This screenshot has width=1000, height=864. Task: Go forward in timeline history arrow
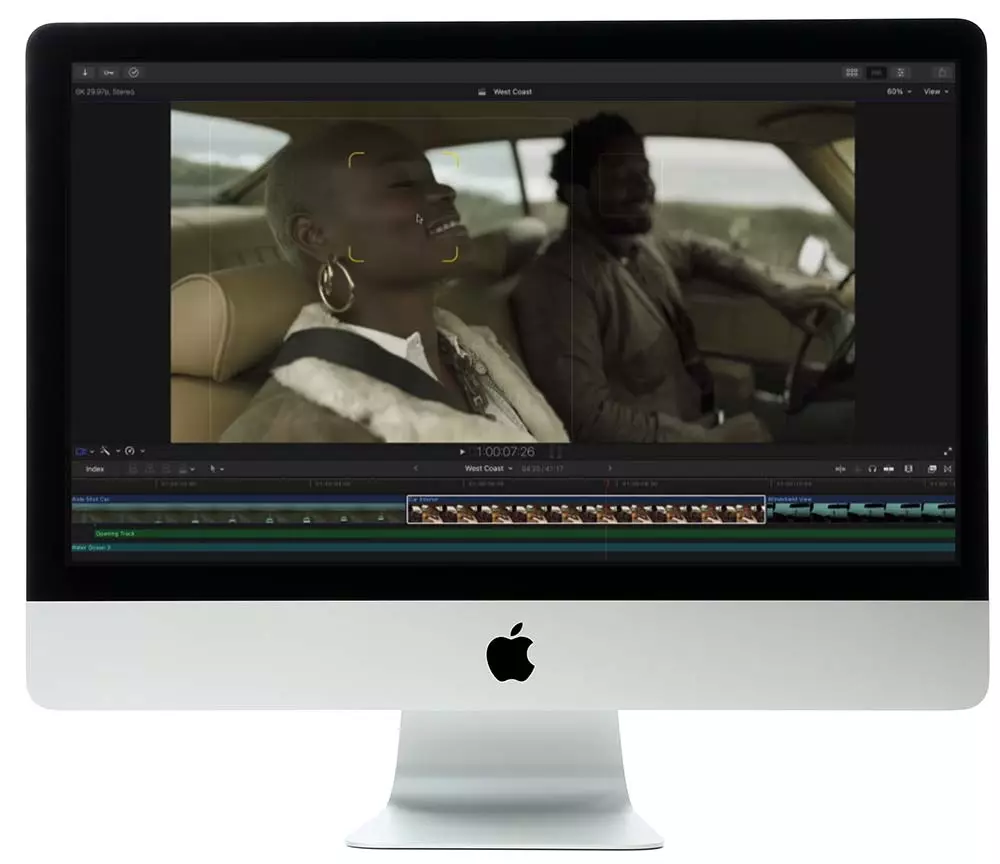pos(610,468)
